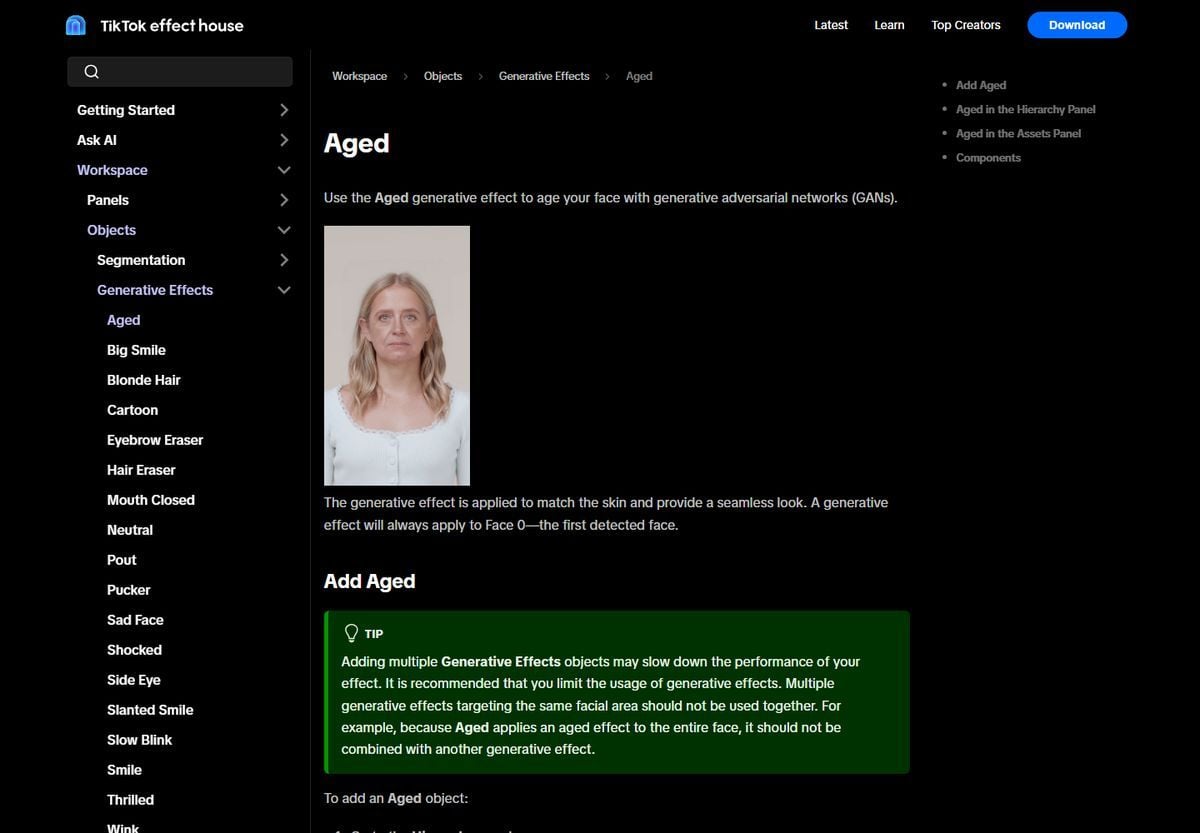Click the aged woman example image
This screenshot has height=833, width=1200.
point(397,356)
